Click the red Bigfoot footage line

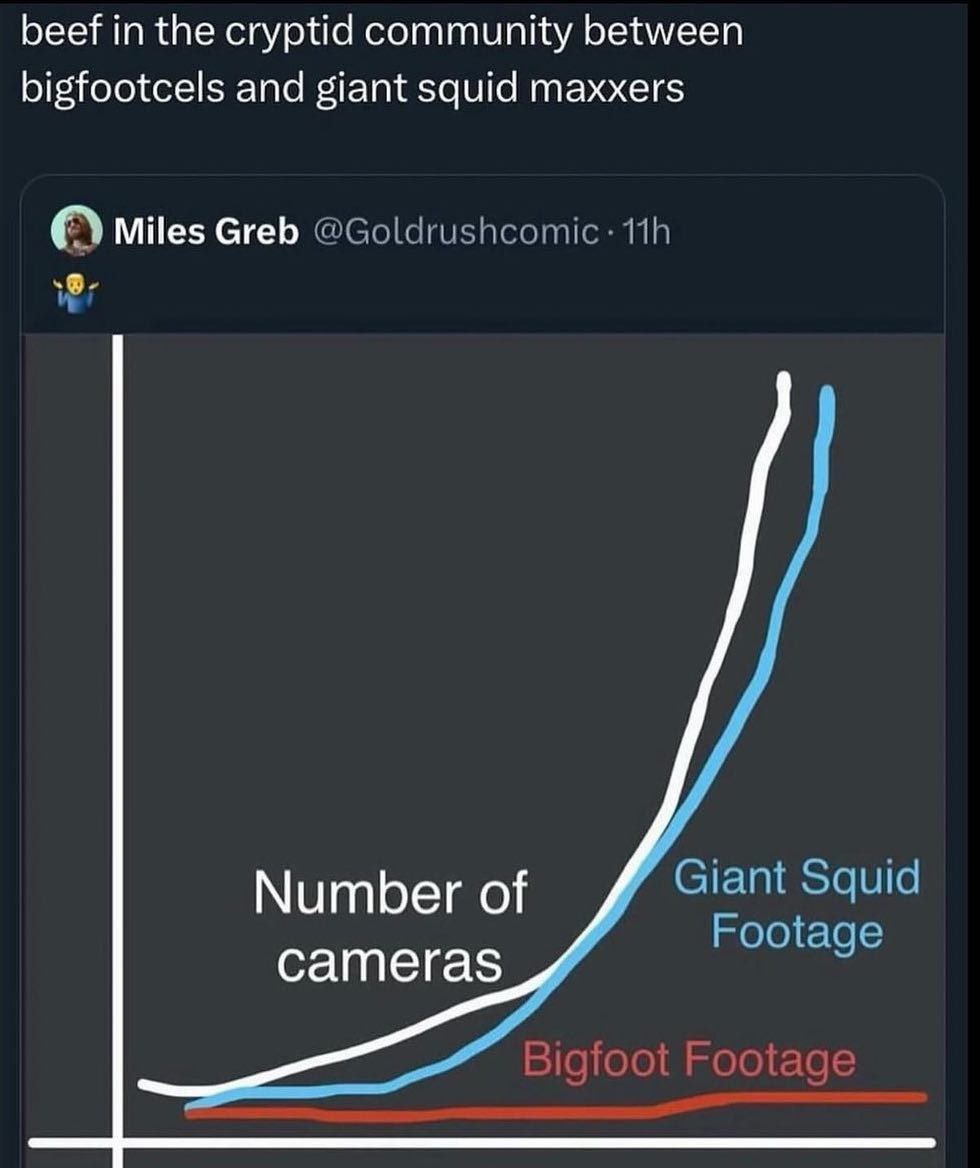tap(521, 1112)
